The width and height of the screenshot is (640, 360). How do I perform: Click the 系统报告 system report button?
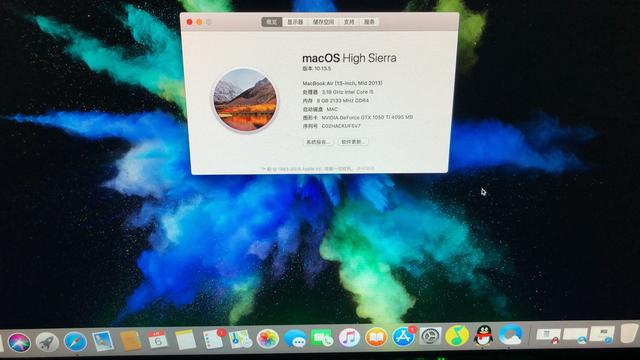coord(318,142)
